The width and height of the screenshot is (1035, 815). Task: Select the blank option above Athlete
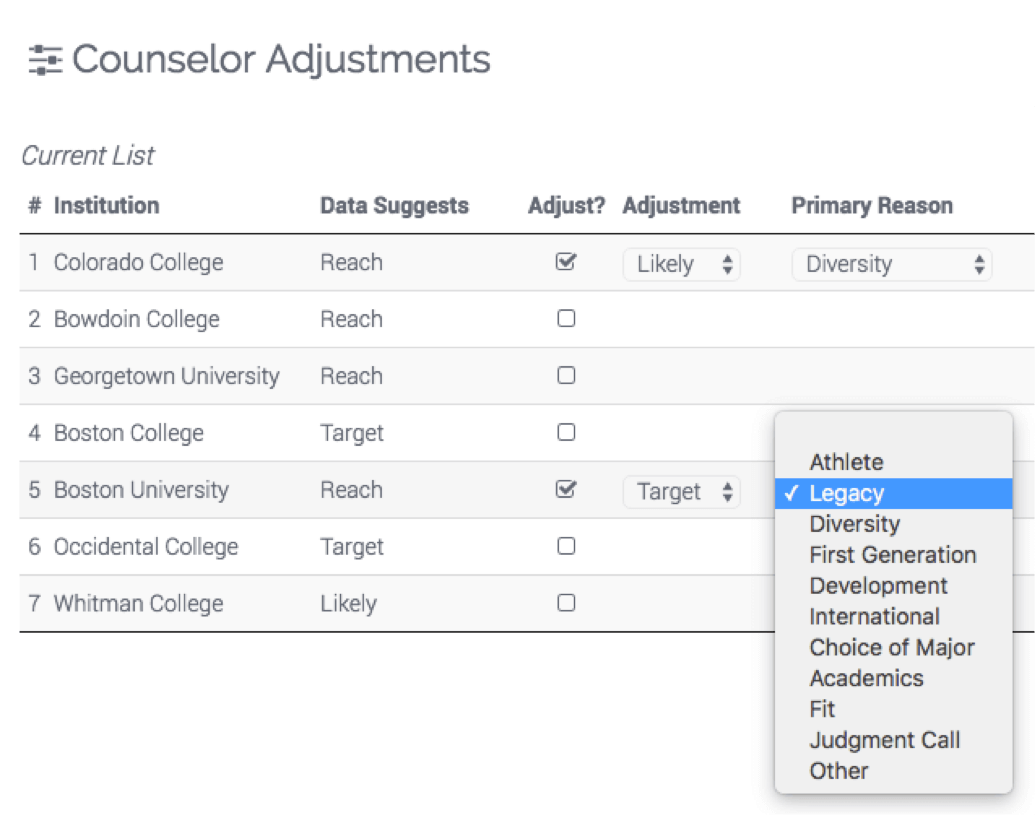click(894, 432)
